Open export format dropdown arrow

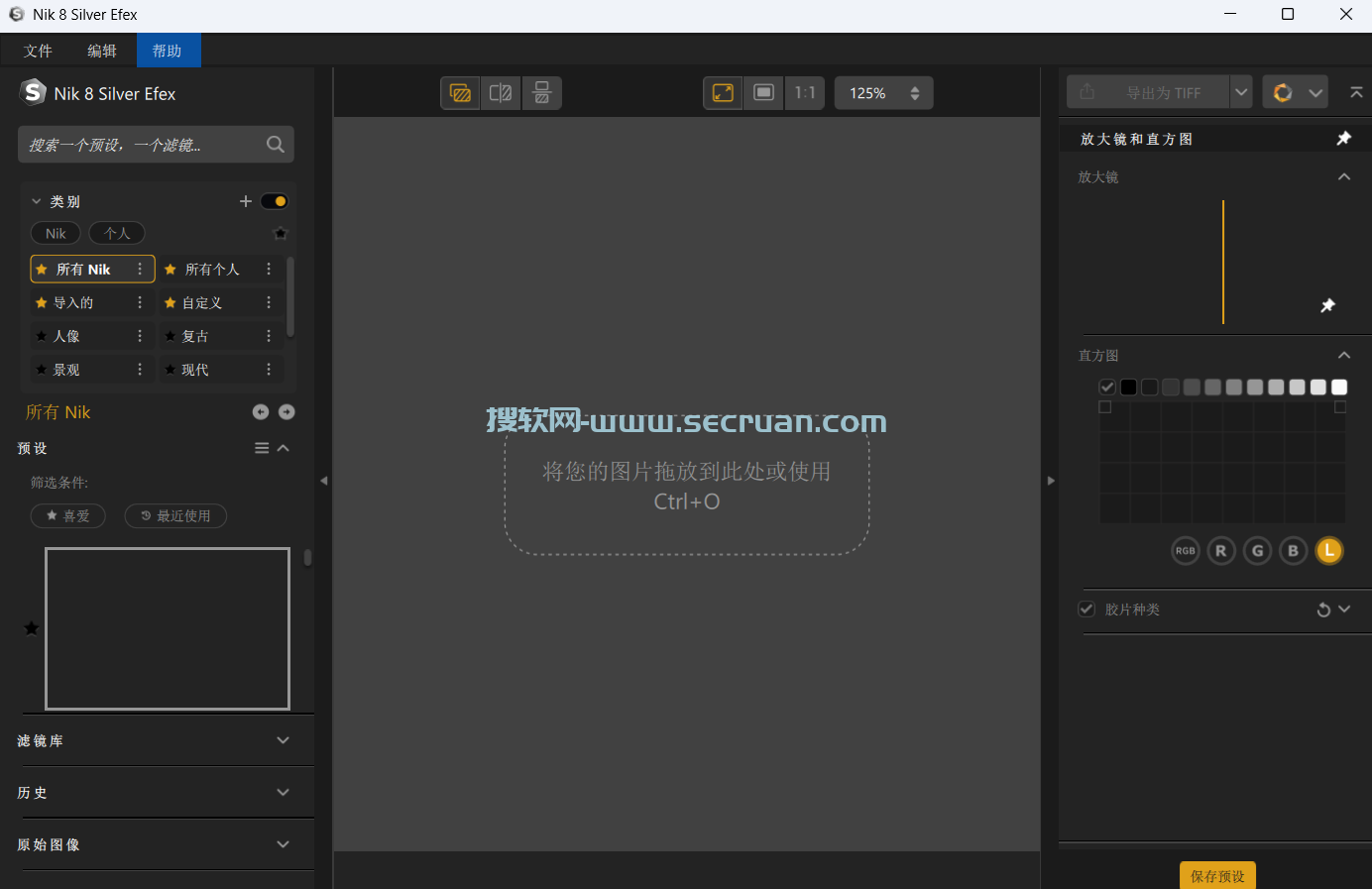pos(1241,92)
